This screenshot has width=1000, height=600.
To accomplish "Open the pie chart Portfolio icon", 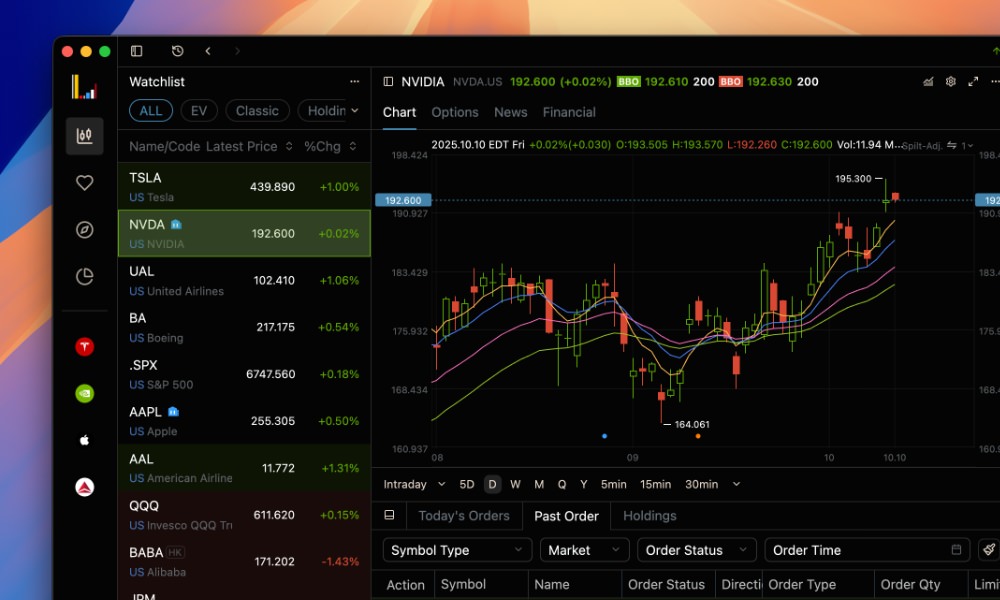I will (x=85, y=276).
